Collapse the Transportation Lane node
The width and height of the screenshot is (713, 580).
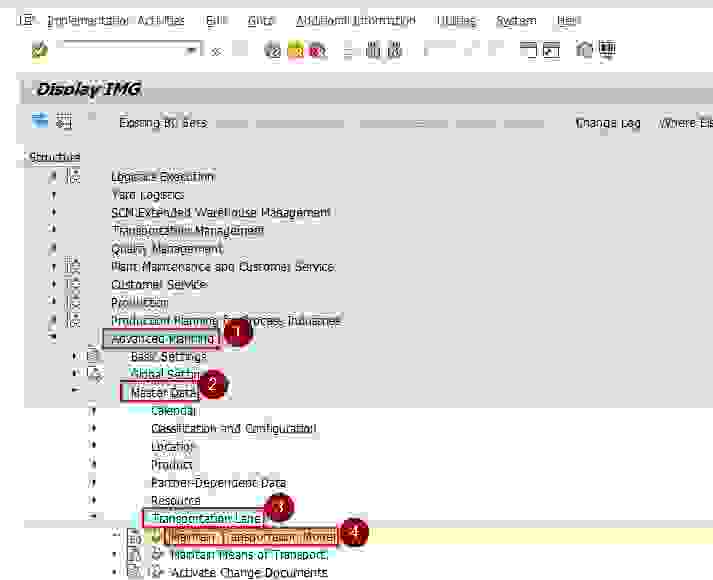tap(93, 515)
